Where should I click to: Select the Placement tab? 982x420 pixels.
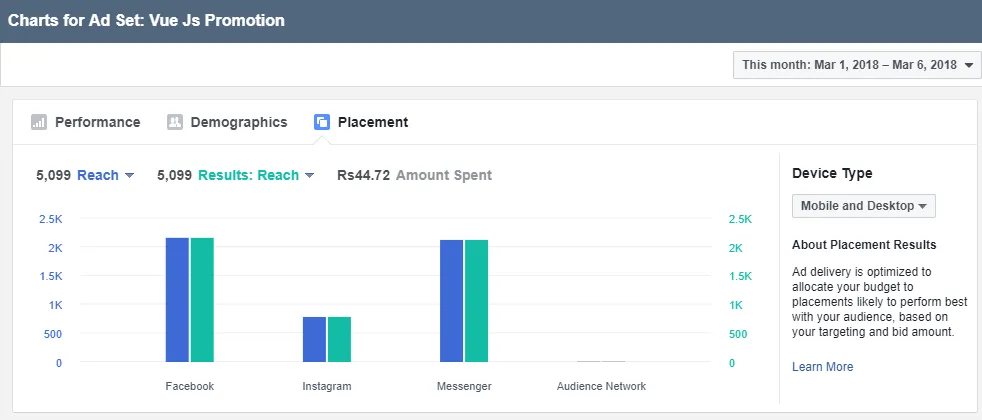pyautogui.click(x=361, y=122)
